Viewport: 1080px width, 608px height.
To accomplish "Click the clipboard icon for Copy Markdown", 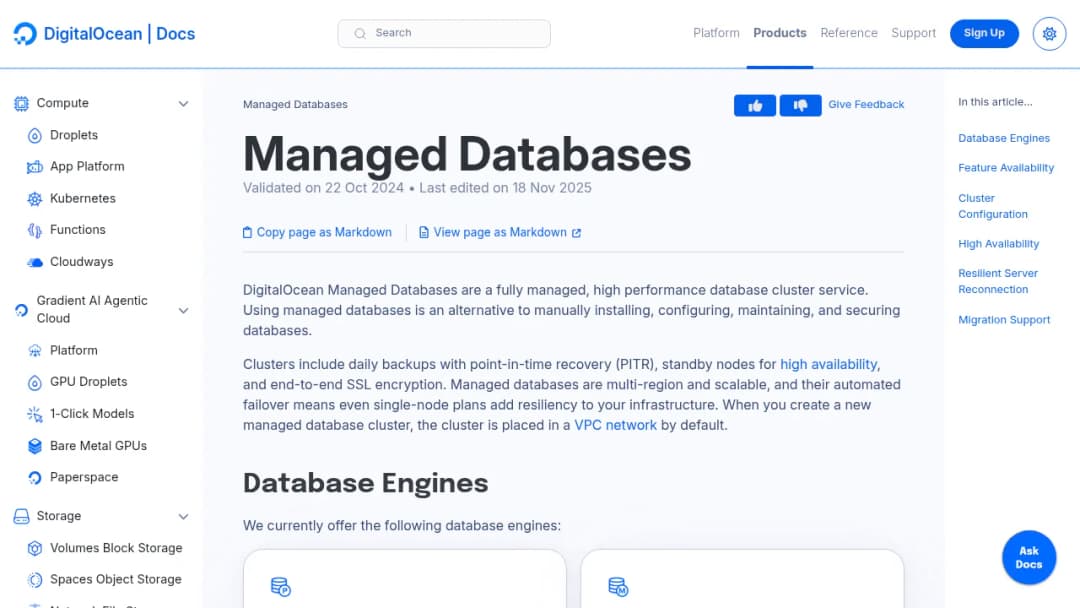I will [247, 233].
